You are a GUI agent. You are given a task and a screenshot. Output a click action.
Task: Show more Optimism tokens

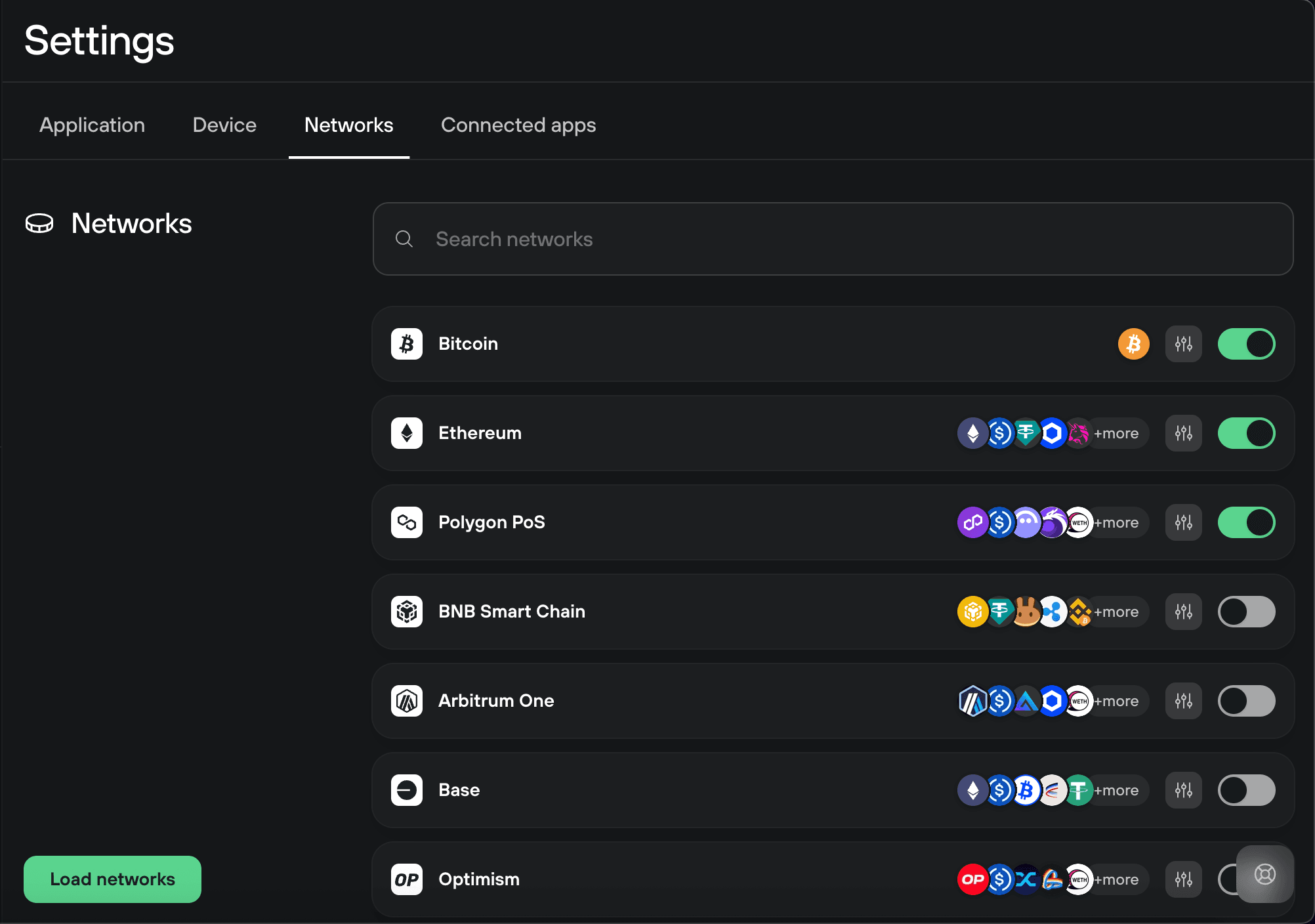pos(1116,879)
